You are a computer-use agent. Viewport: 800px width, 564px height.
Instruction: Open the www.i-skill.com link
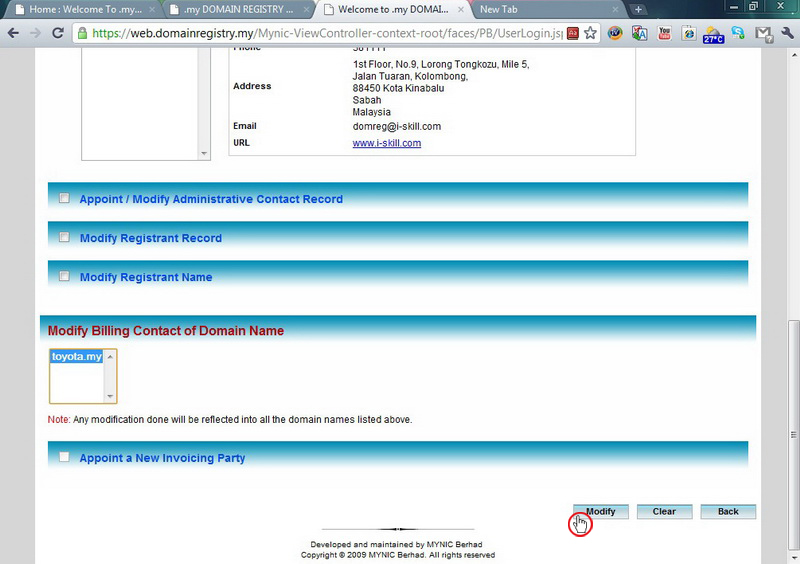[387, 143]
